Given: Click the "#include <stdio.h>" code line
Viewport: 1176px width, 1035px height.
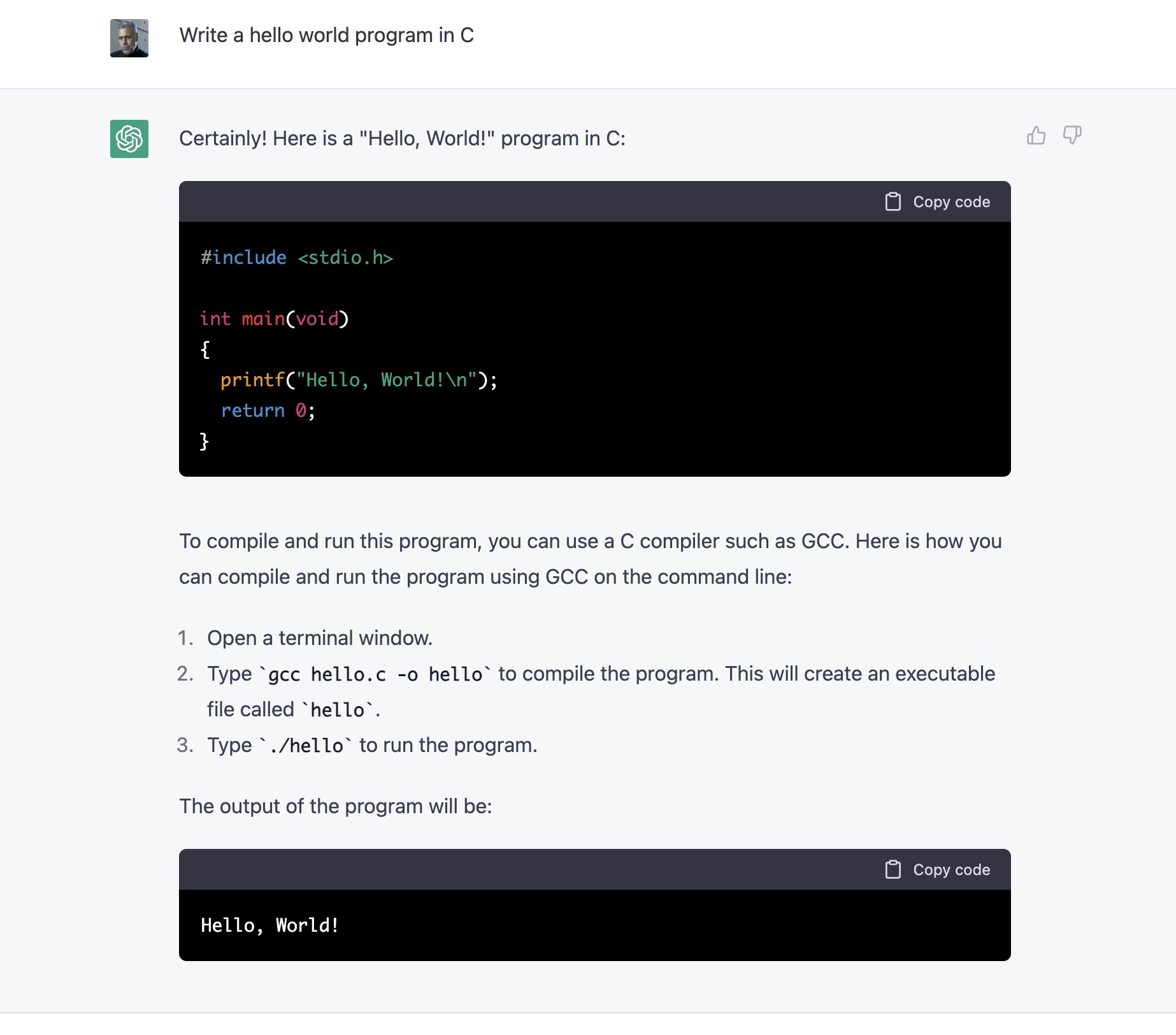Looking at the screenshot, I should tap(297, 258).
